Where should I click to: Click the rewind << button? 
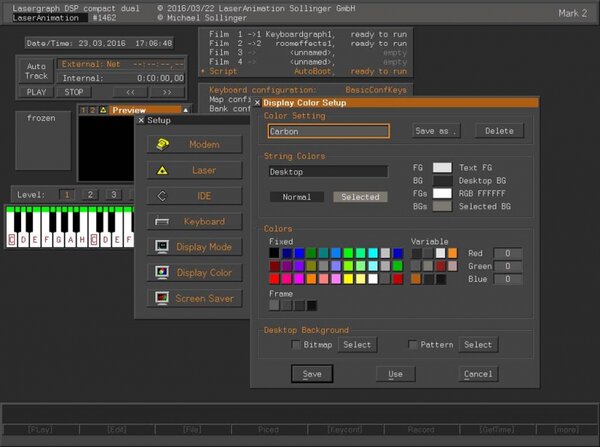pyautogui.click(x=130, y=92)
